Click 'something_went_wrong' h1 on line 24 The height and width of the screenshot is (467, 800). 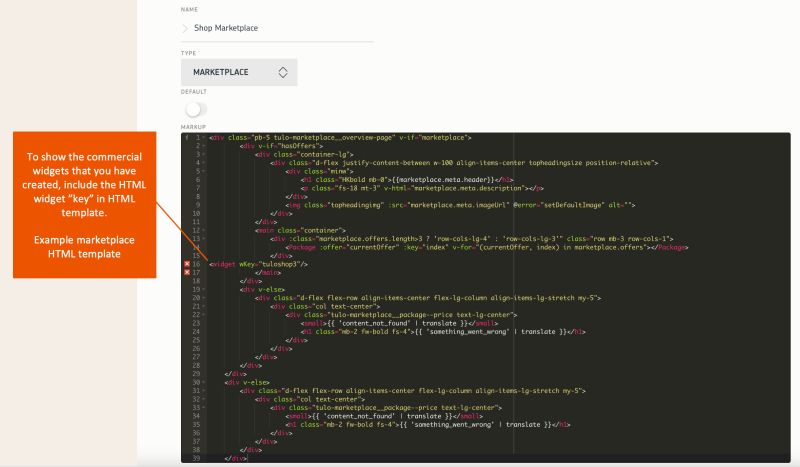coord(443,332)
